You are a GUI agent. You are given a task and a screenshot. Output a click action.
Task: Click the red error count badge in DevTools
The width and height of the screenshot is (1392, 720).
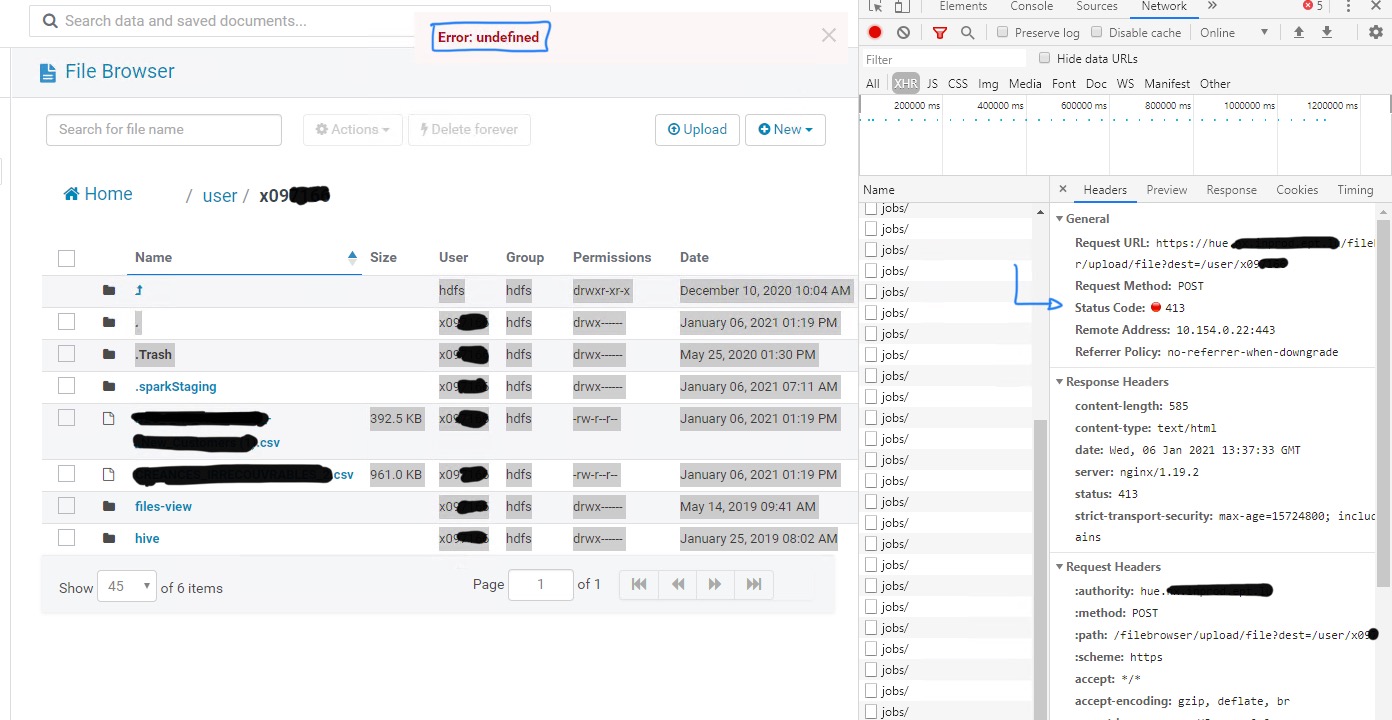click(x=1313, y=6)
